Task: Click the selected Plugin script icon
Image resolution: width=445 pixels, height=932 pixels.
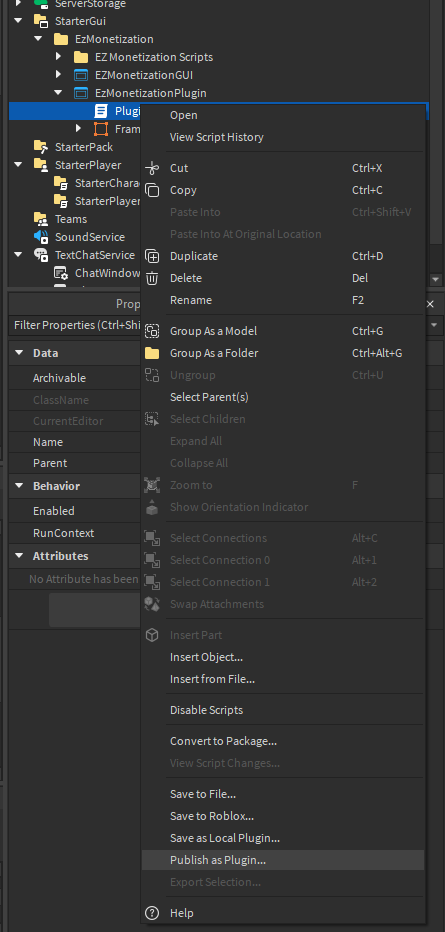Action: click(x=101, y=111)
